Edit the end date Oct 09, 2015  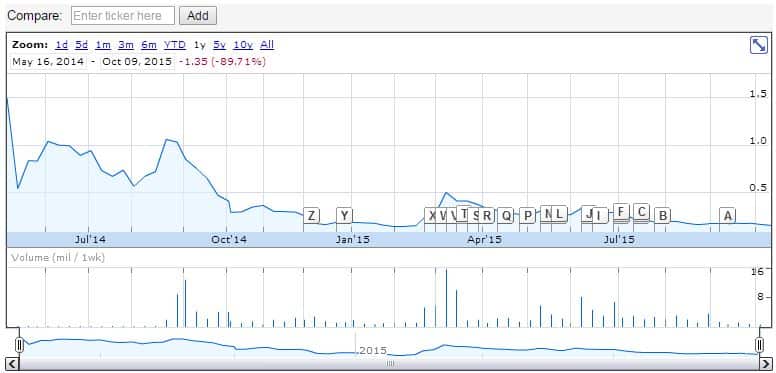[137, 62]
